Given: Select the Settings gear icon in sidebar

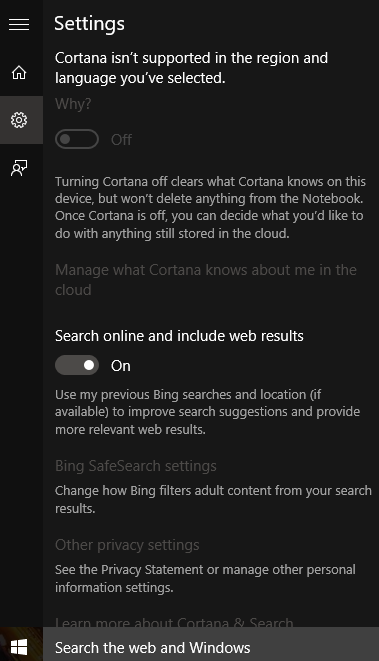Looking at the screenshot, I should [19, 120].
